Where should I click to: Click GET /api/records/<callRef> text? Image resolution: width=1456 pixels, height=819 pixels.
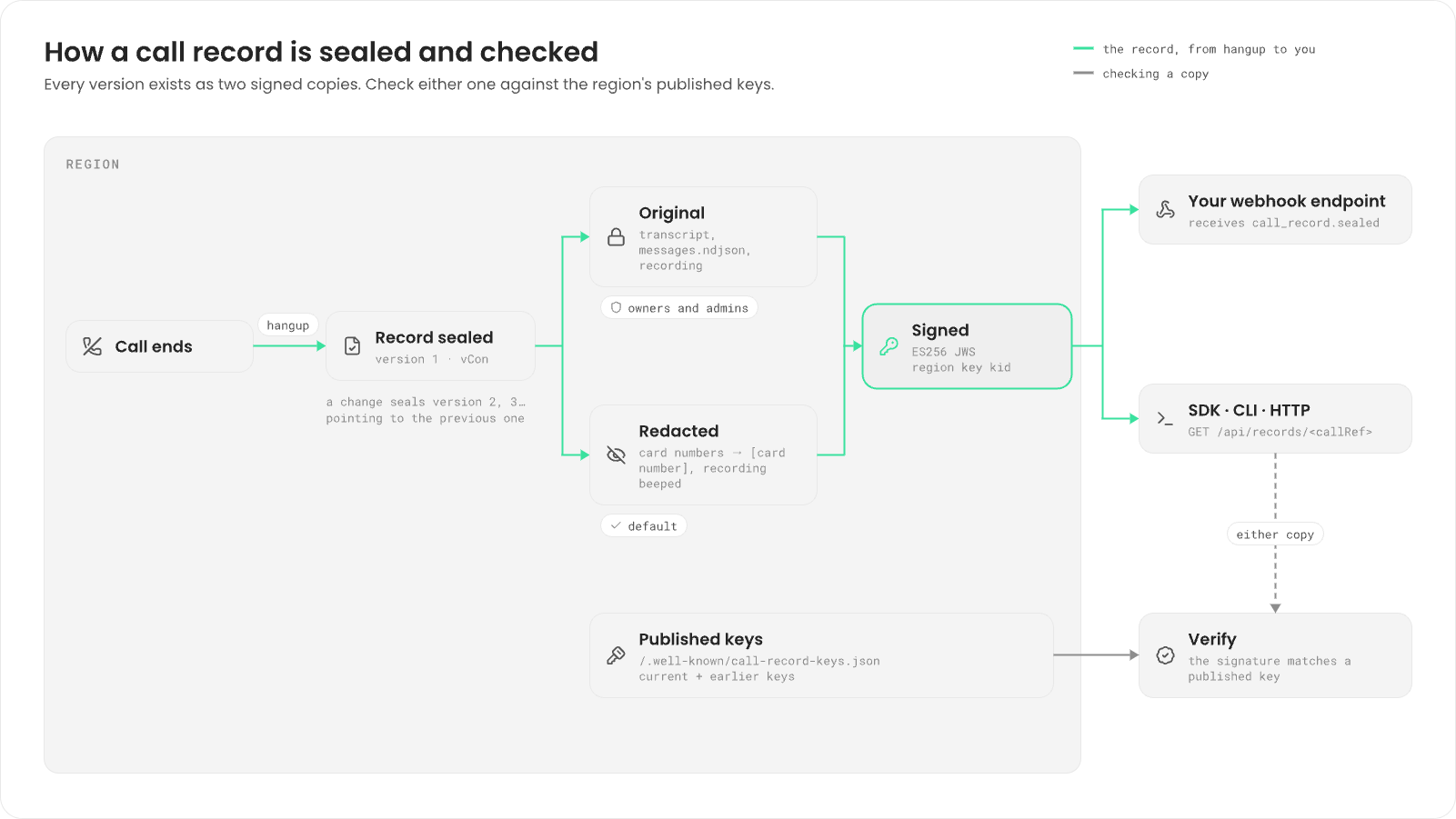coord(1280,433)
